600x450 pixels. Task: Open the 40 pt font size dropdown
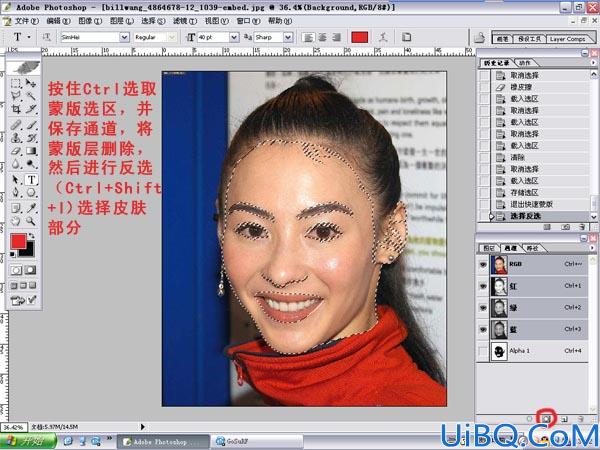(x=234, y=37)
